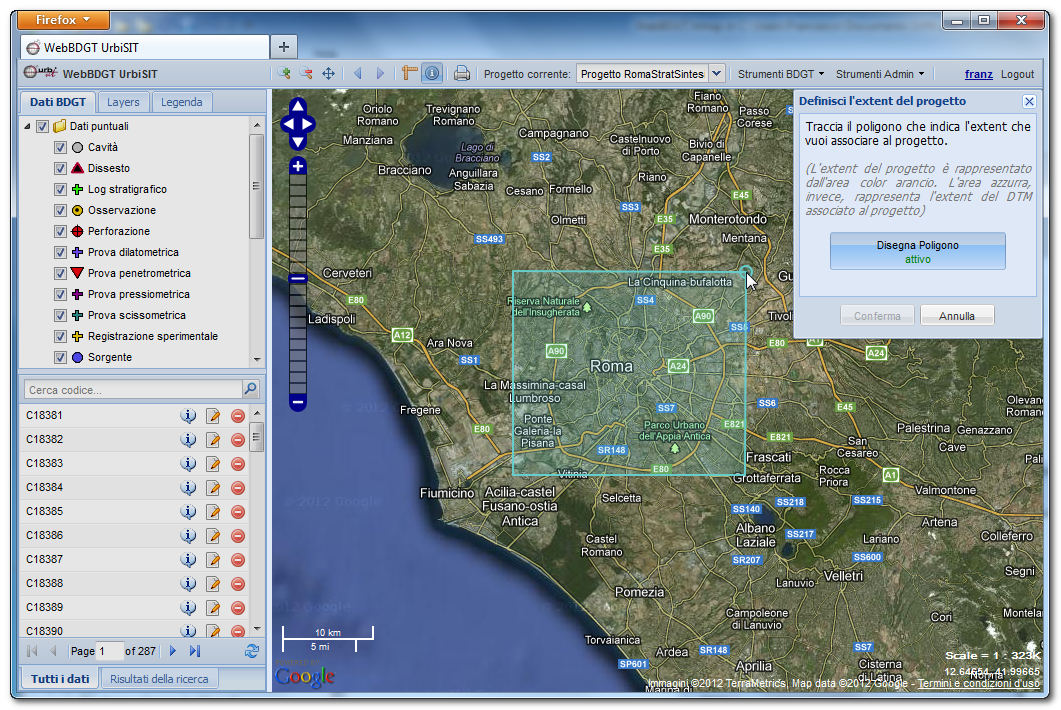
Task: Open the franz user link
Action: [x=978, y=74]
